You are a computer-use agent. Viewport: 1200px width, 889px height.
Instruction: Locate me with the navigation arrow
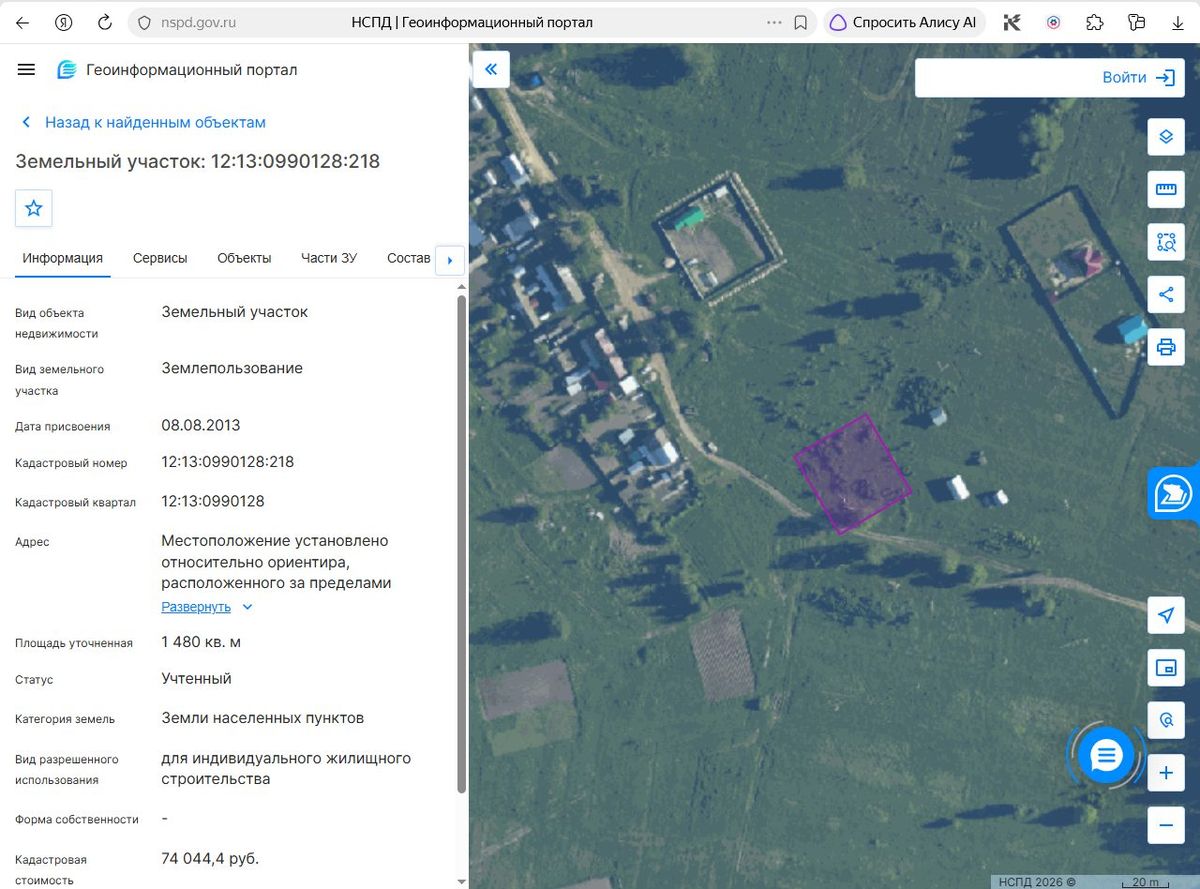click(1166, 615)
